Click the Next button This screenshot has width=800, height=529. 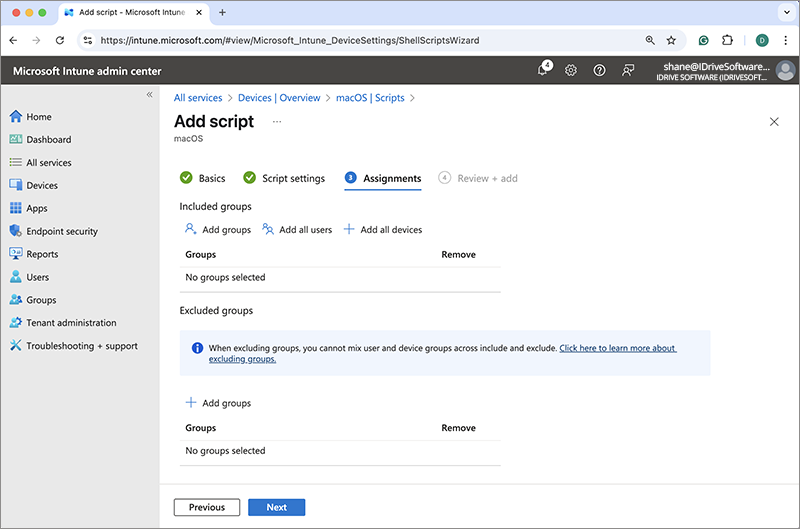pos(276,507)
